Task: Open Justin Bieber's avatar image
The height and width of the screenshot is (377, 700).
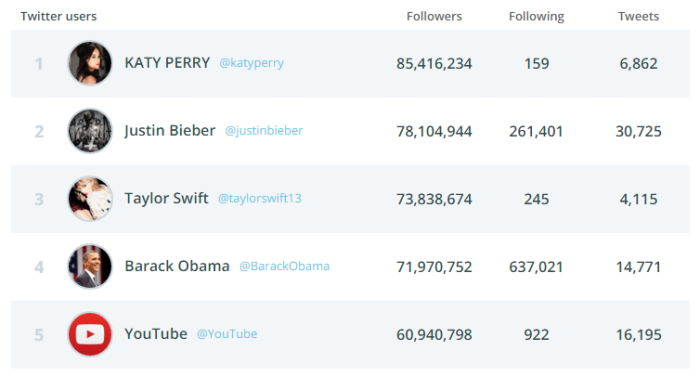Action: [90, 131]
